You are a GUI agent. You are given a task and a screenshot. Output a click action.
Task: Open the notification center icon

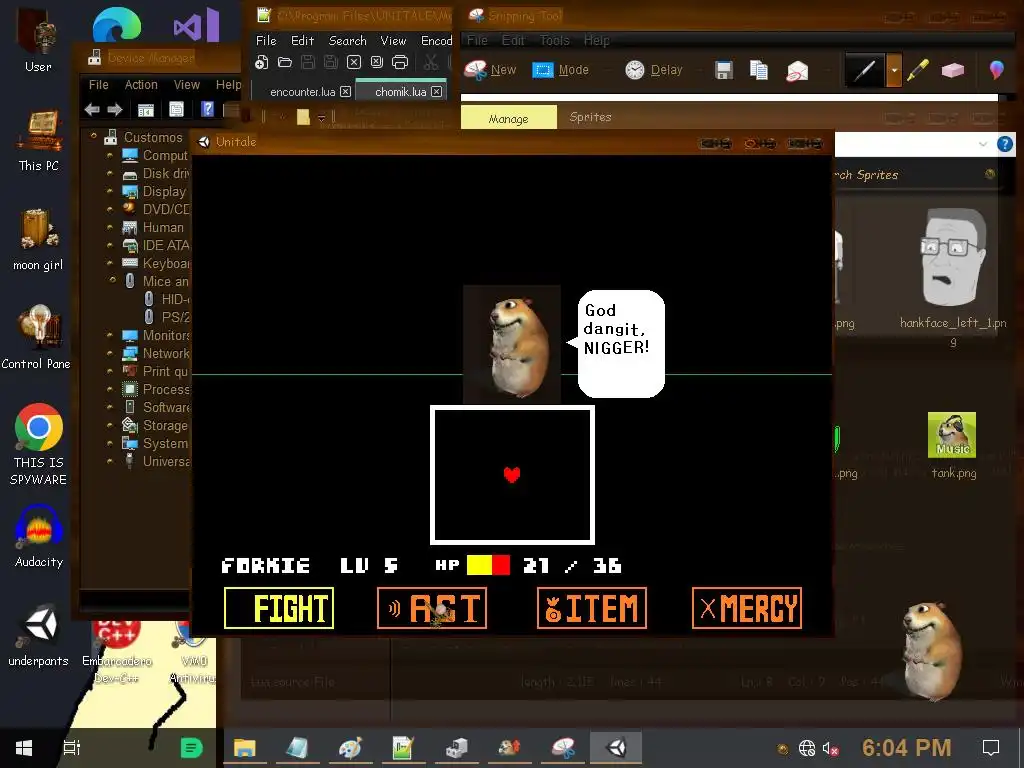tap(991, 748)
